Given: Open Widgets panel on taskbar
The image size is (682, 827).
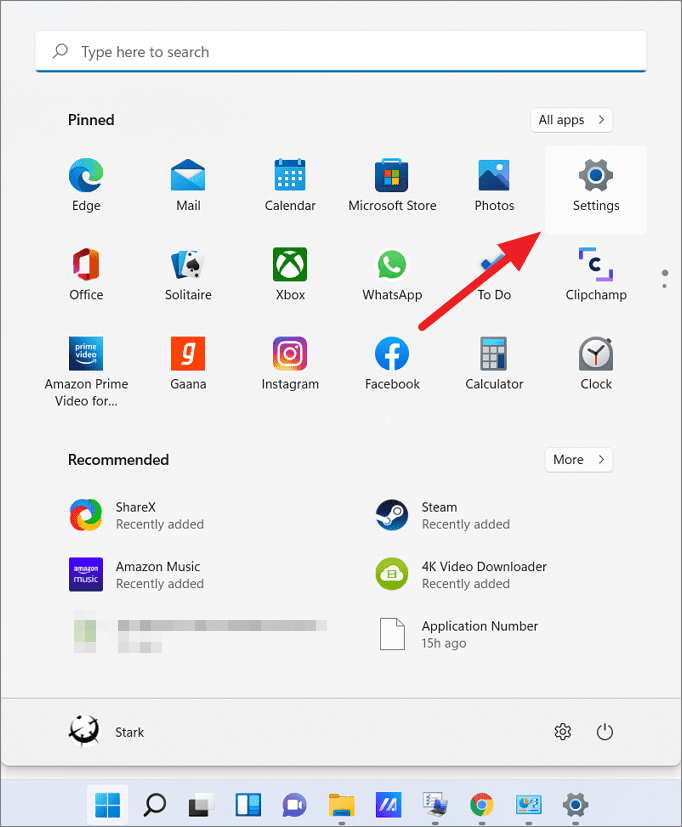Looking at the screenshot, I should tap(248, 805).
